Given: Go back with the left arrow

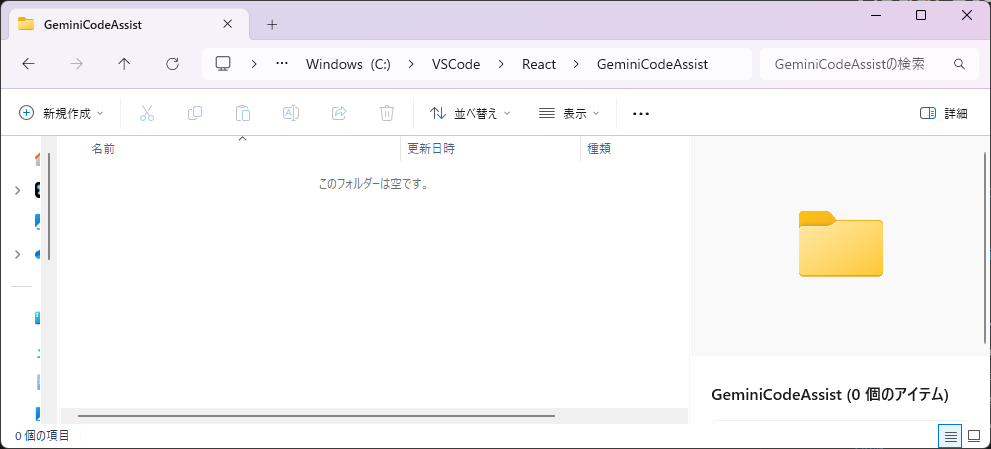Looking at the screenshot, I should 28,64.
